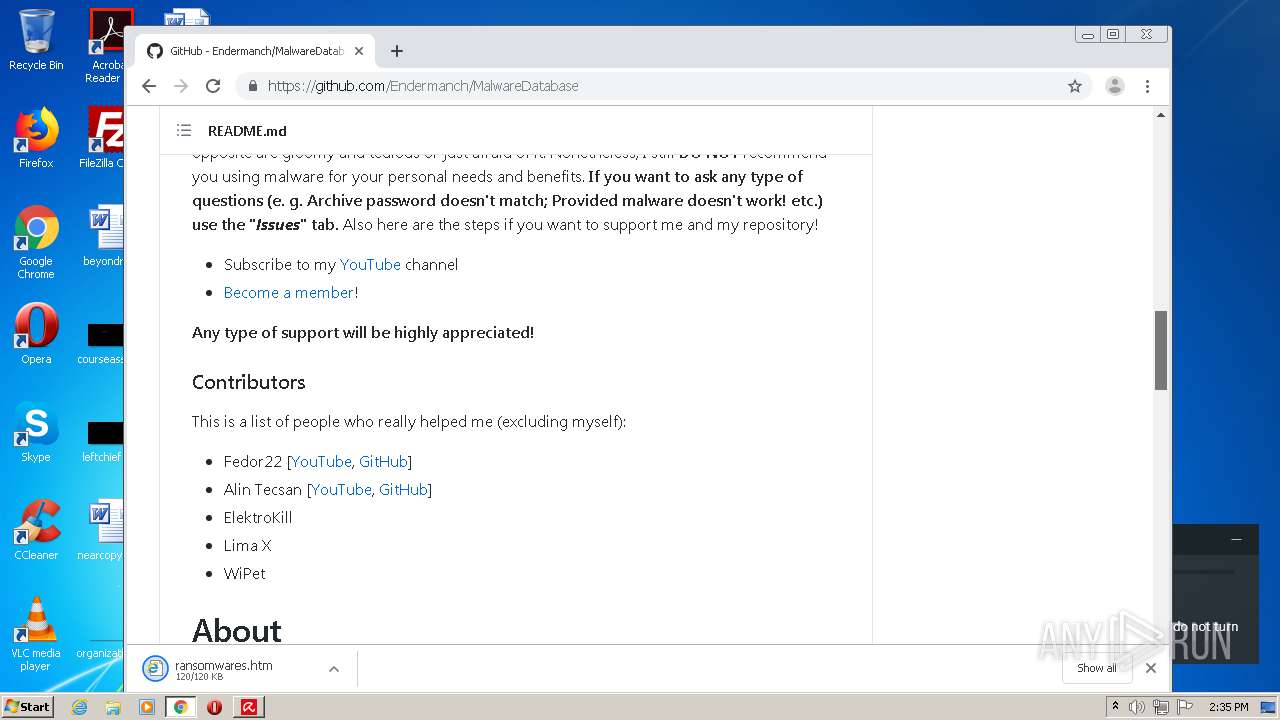The width and height of the screenshot is (1280, 720).
Task: Open the YouTube channel link
Action: (370, 264)
